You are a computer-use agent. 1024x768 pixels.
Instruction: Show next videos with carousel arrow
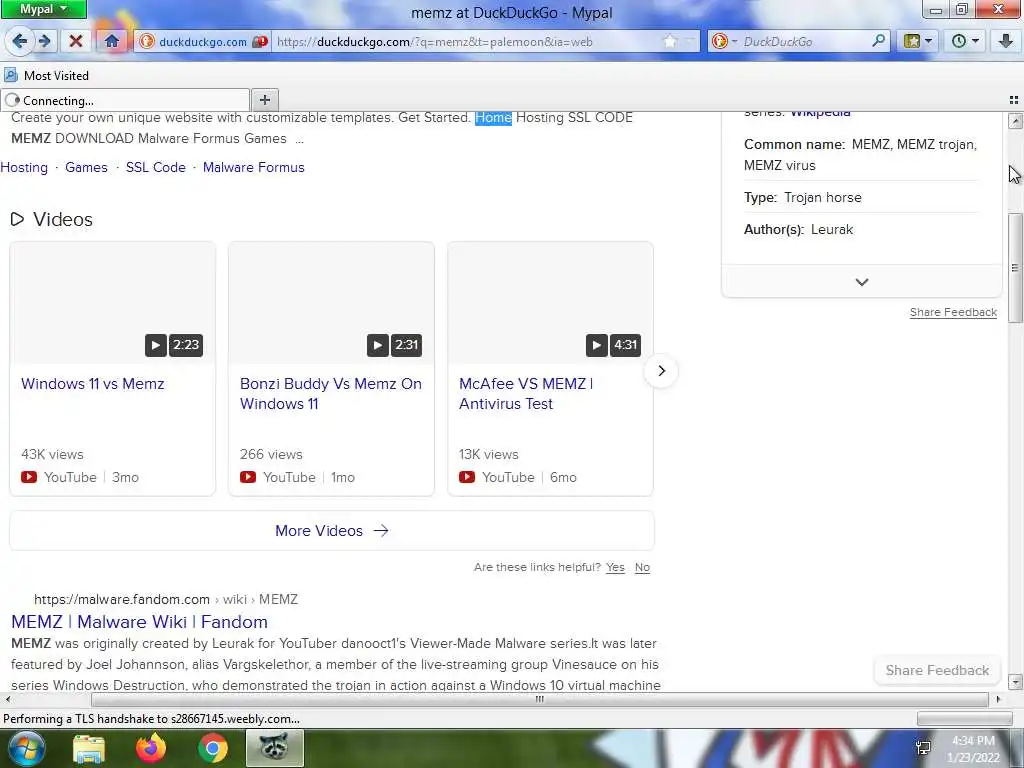661,370
